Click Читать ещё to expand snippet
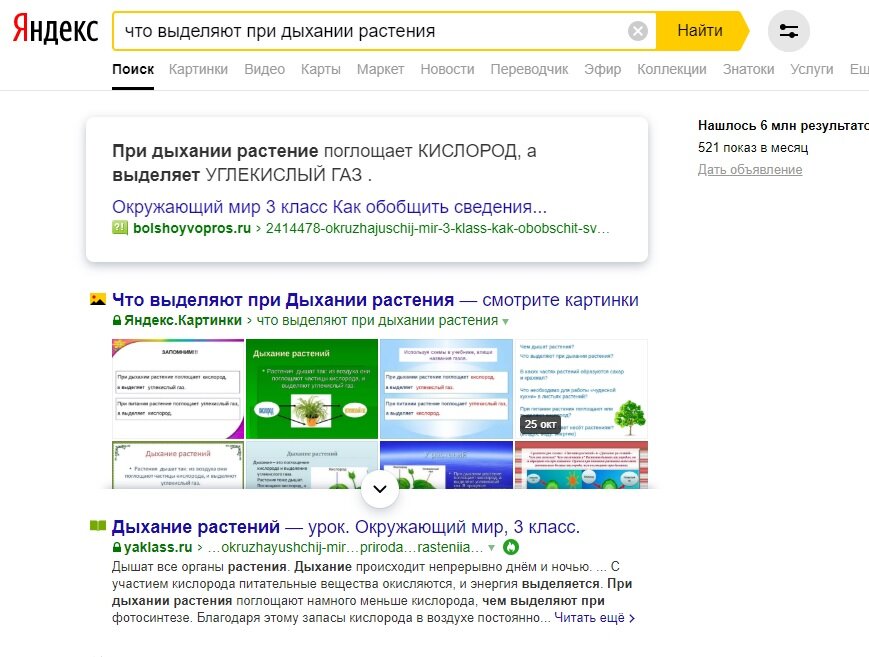This screenshot has width=869, height=657. (x=594, y=618)
